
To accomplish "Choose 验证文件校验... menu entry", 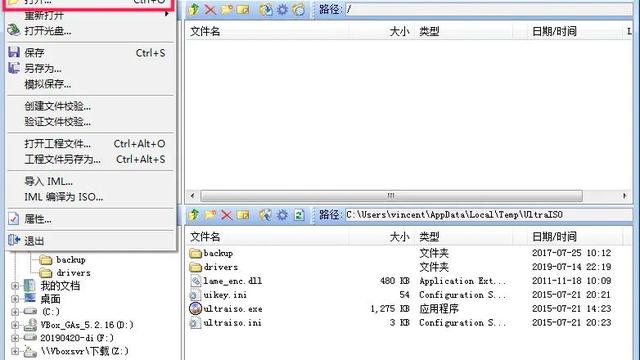I will 91,122.
